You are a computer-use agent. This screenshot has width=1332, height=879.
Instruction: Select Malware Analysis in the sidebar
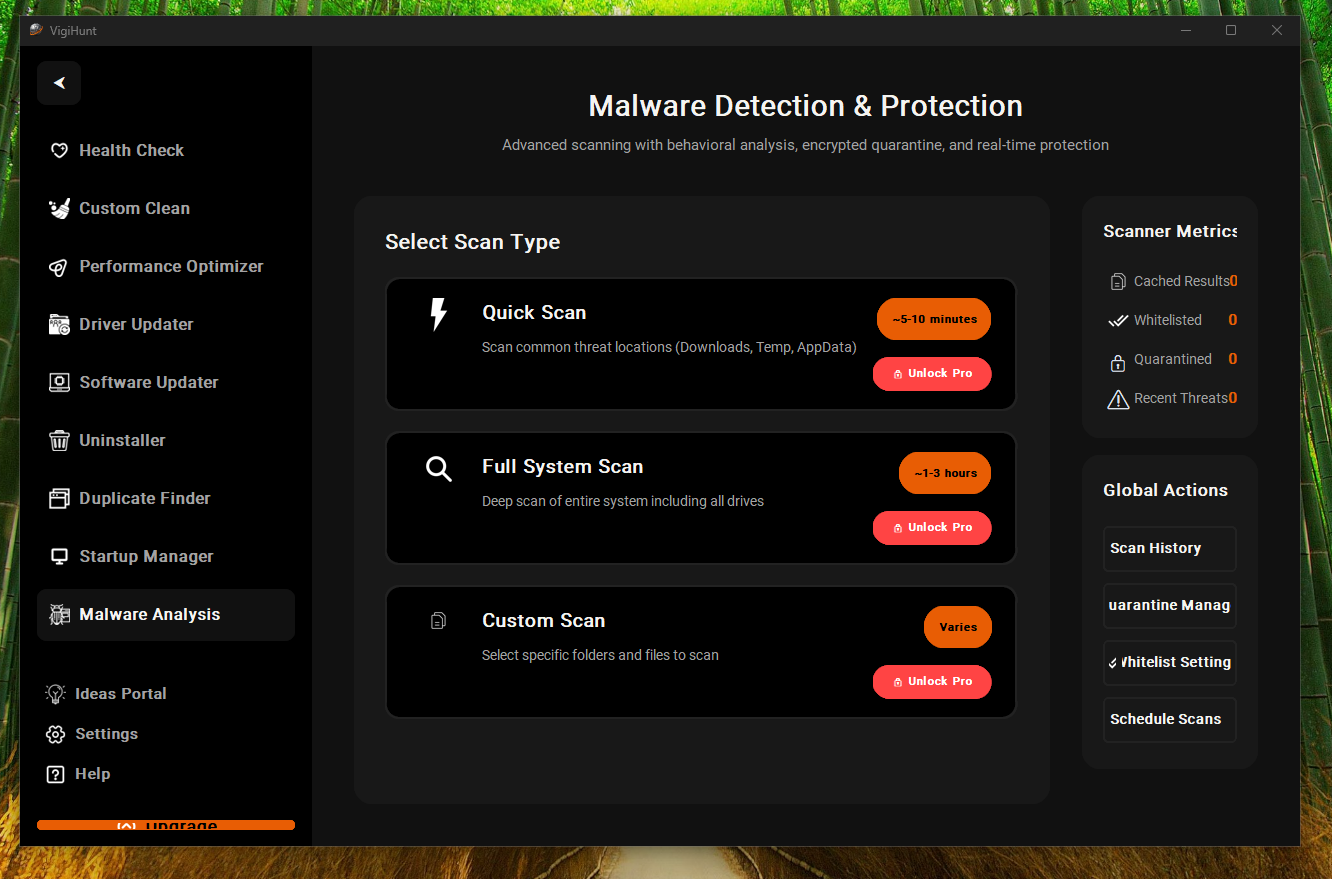[x=166, y=615]
